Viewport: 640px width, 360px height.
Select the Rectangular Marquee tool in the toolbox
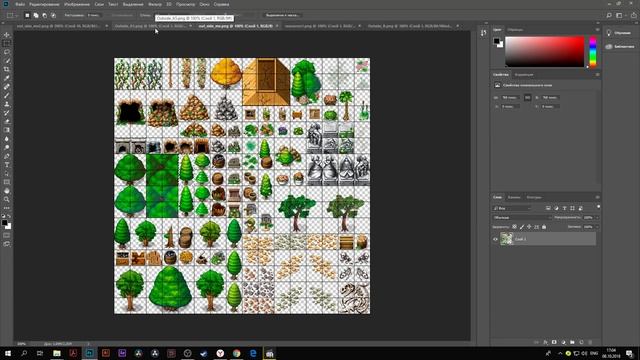[x=7, y=44]
